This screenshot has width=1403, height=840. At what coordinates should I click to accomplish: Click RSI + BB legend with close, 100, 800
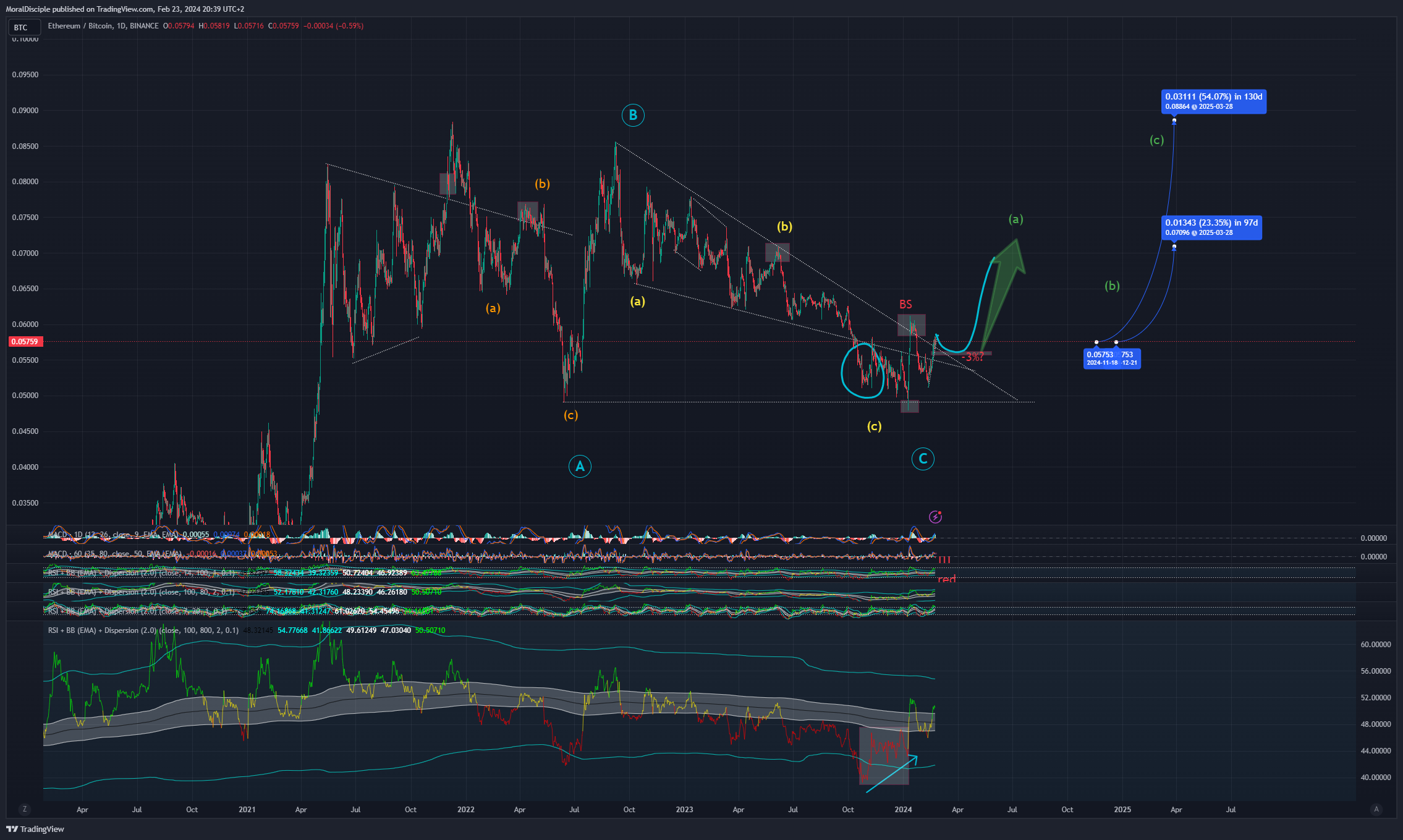(246, 630)
